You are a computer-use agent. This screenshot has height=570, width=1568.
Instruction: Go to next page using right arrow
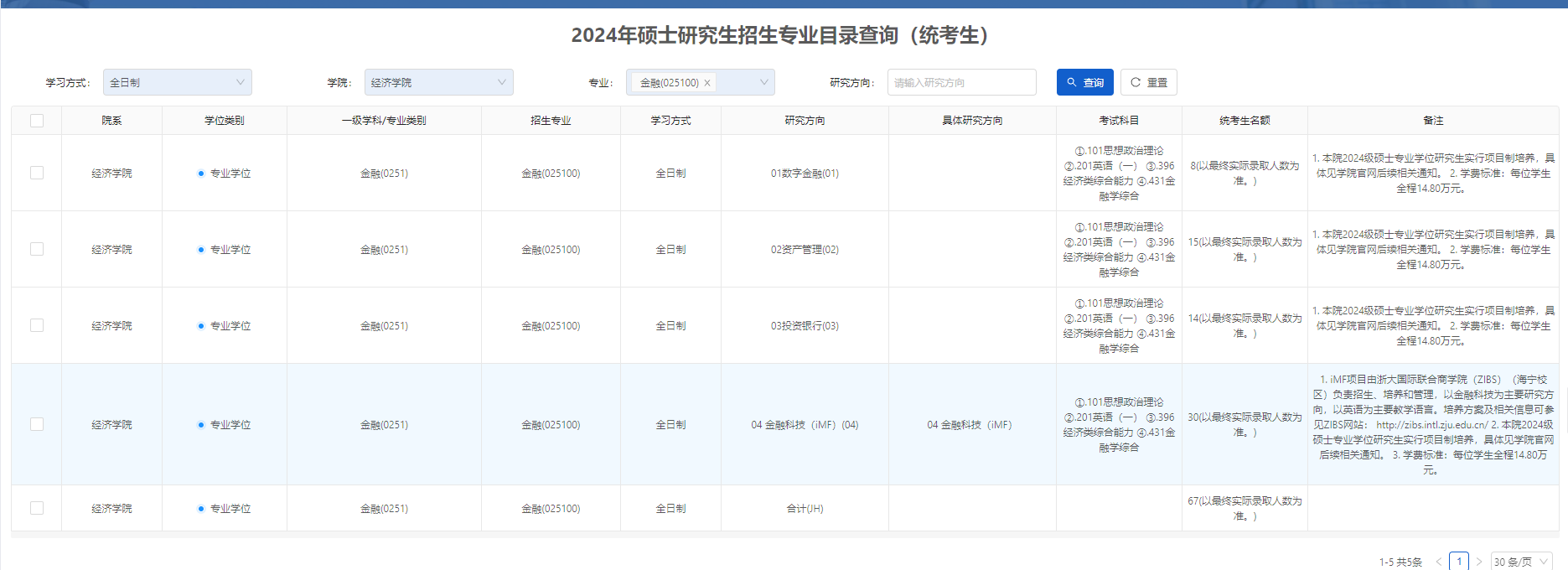tap(1479, 562)
